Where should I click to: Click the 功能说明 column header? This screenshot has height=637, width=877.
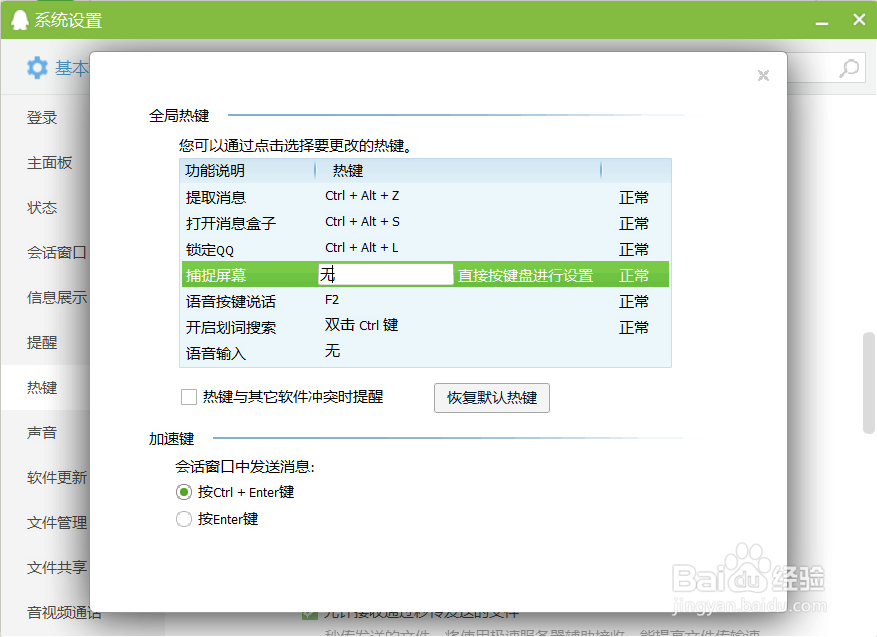point(215,171)
